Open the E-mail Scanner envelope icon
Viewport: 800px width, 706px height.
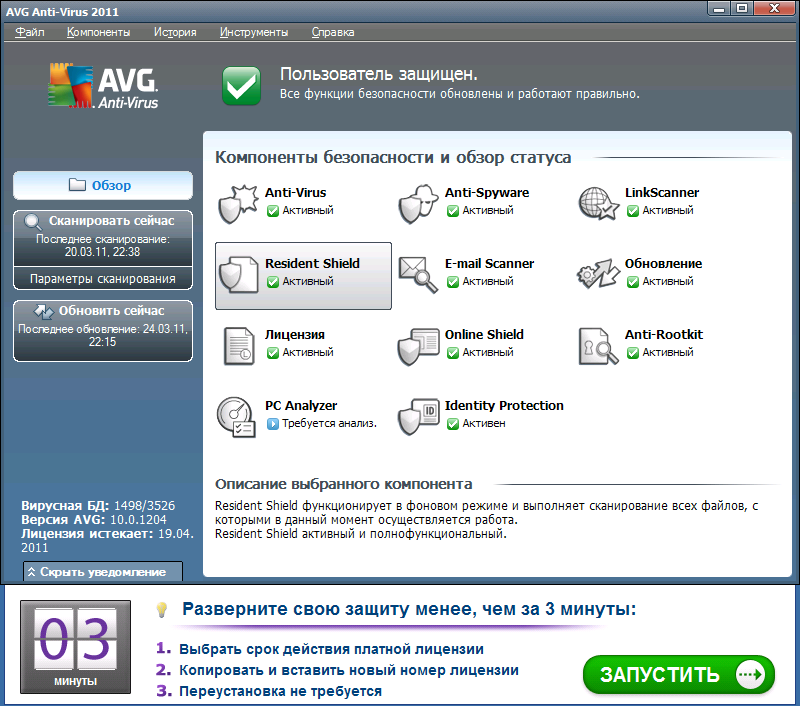pyautogui.click(x=418, y=275)
